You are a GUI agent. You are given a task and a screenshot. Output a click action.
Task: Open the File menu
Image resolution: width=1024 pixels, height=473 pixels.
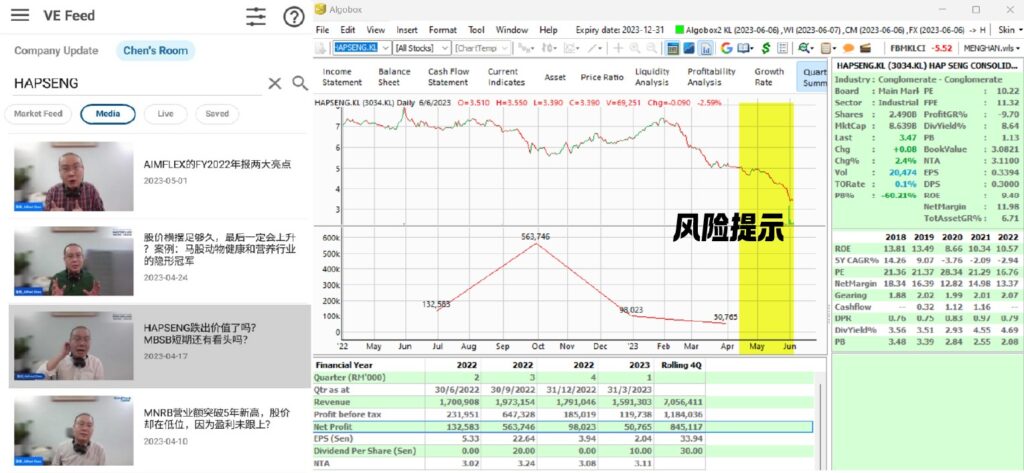pyautogui.click(x=323, y=30)
